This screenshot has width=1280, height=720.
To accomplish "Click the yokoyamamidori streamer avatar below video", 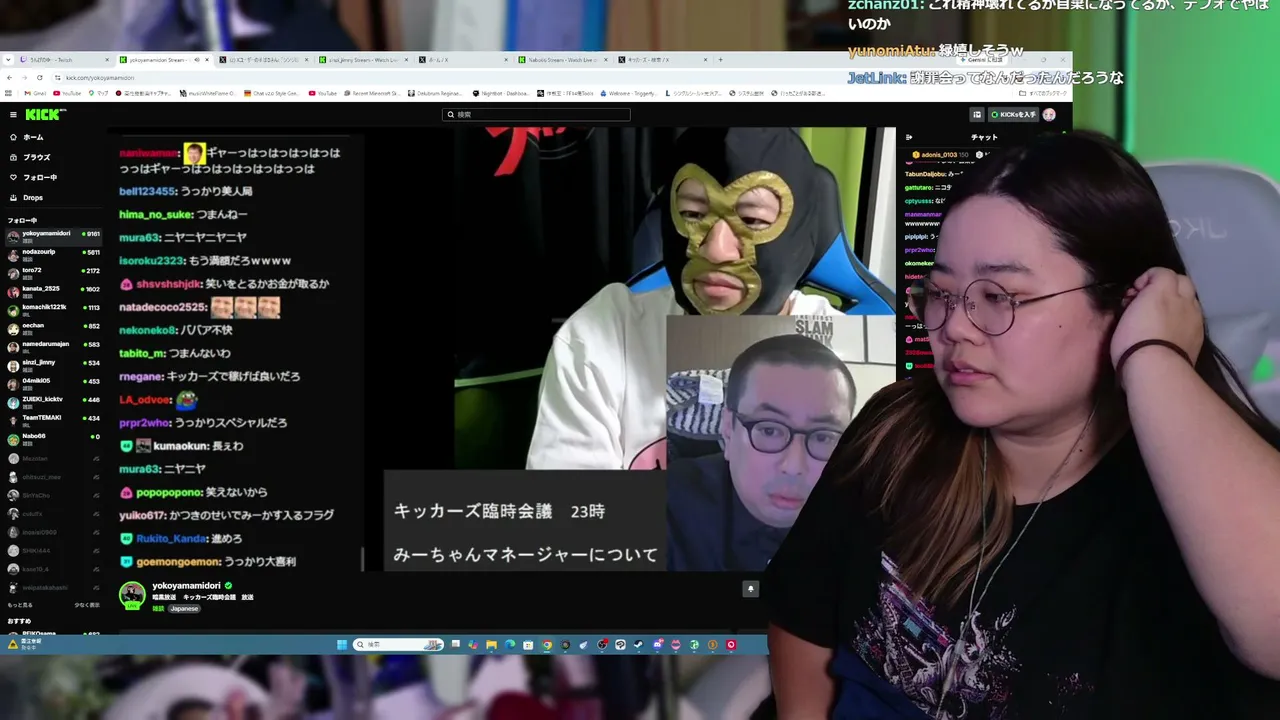I will (132, 595).
